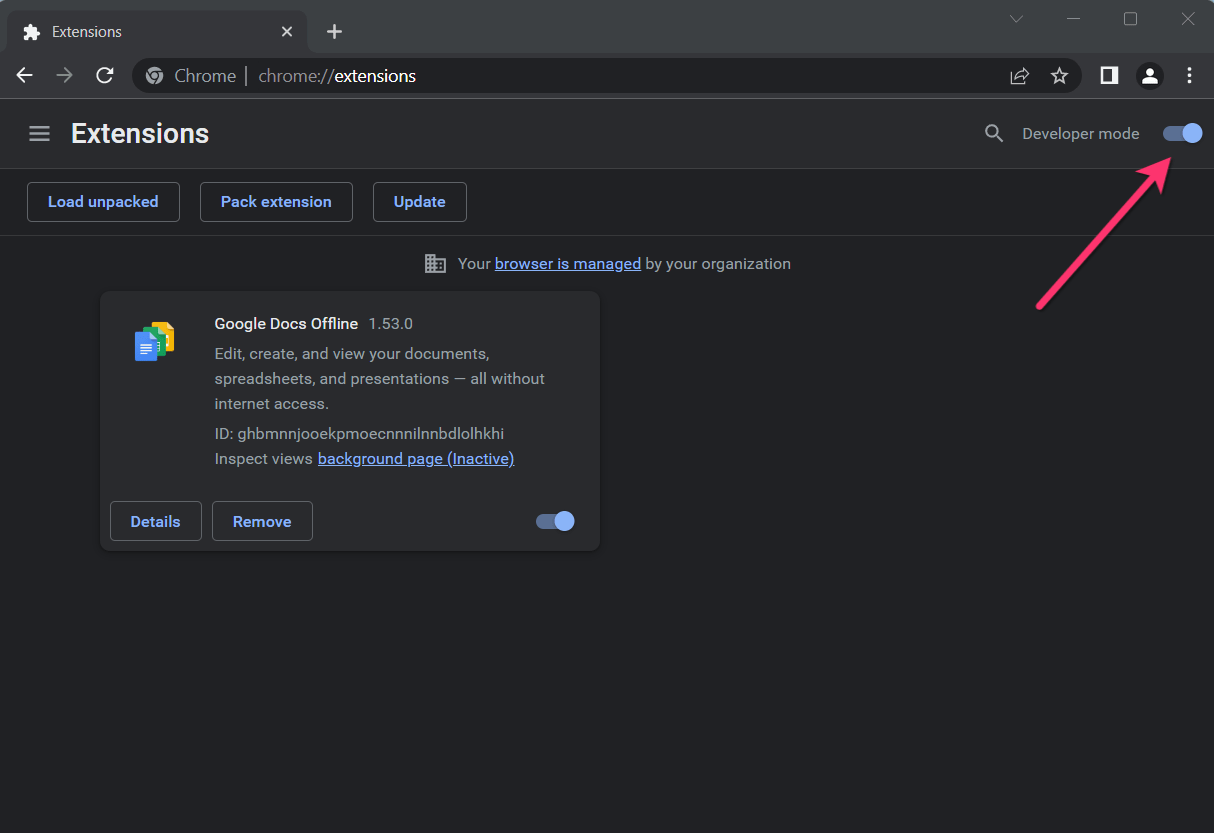Reload the extensions page
Viewport: 1214px width, 833px height.
click(x=104, y=75)
